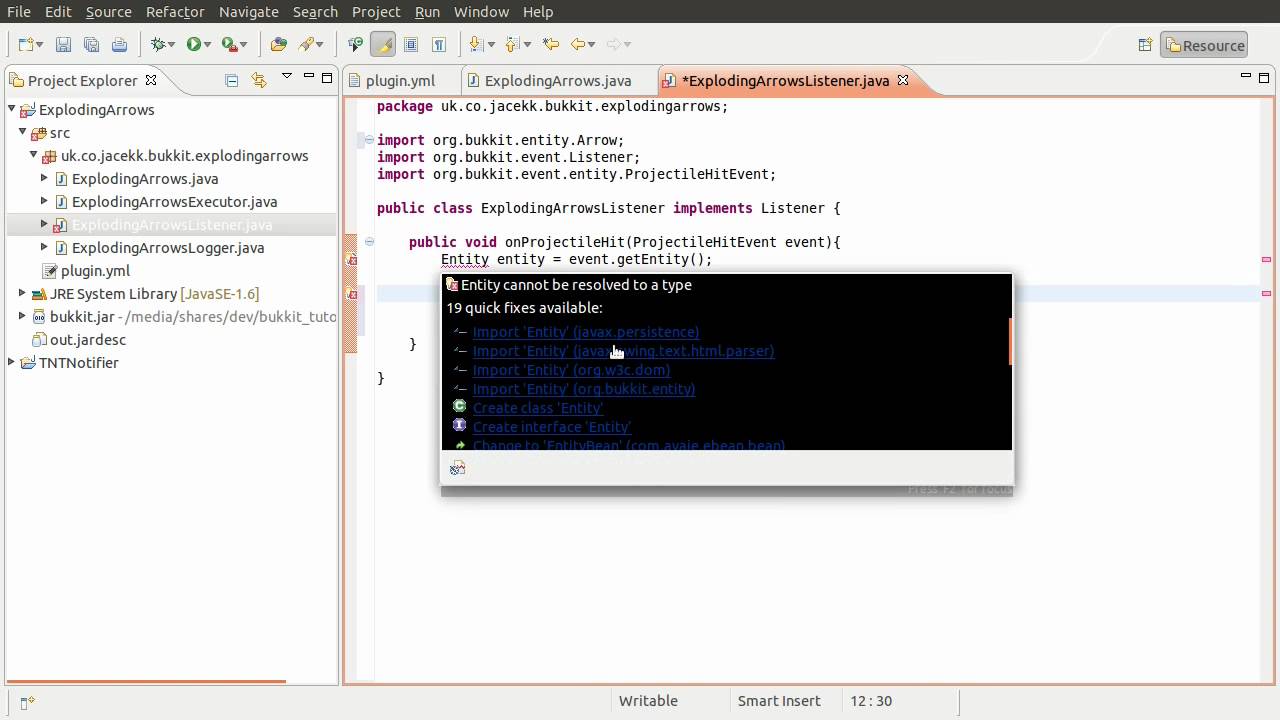Open the Refactor menu
This screenshot has width=1280, height=720.
[x=175, y=12]
